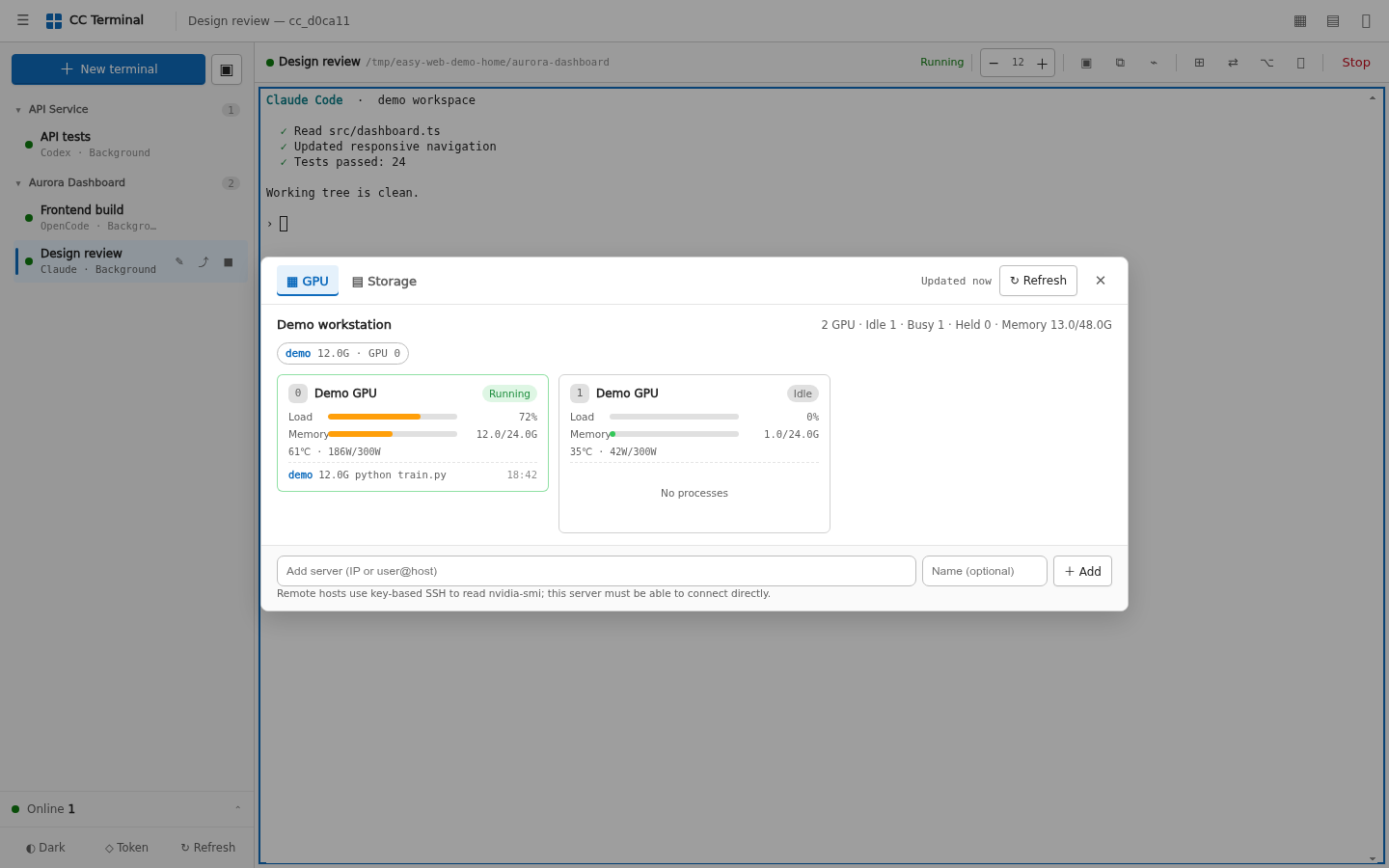Open the grid panel icon in title bar
Viewport: 1389px width, 868px height.
[1300, 21]
